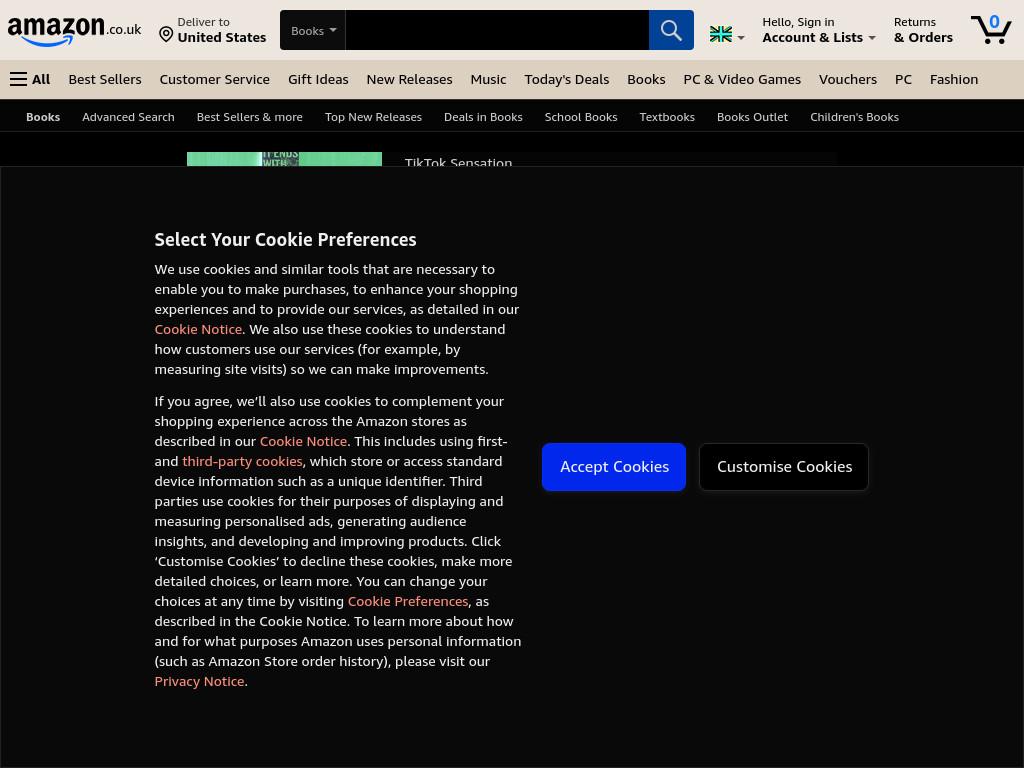
Task: Open the third-party cookies link
Action: pos(242,461)
